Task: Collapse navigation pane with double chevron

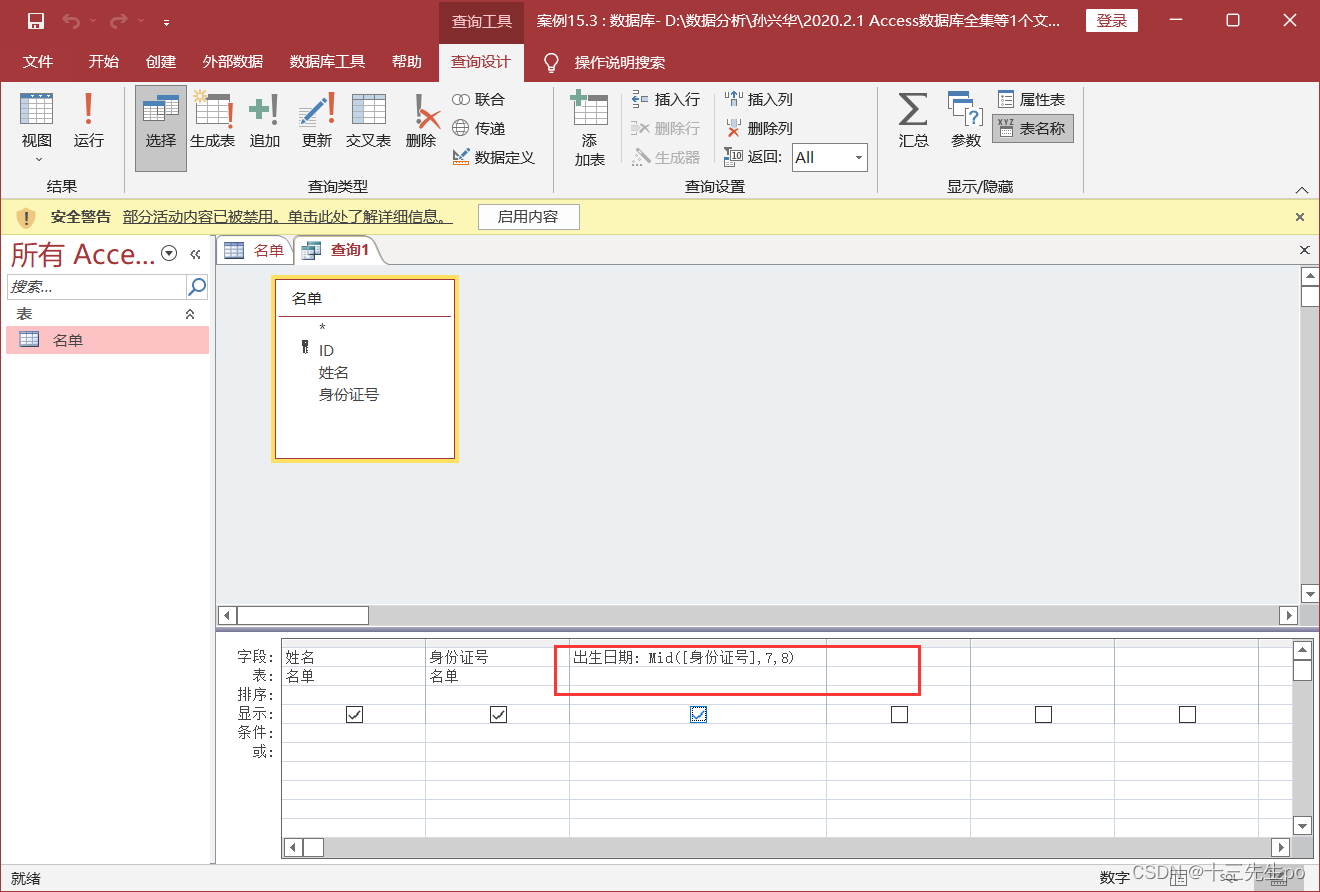Action: click(196, 254)
